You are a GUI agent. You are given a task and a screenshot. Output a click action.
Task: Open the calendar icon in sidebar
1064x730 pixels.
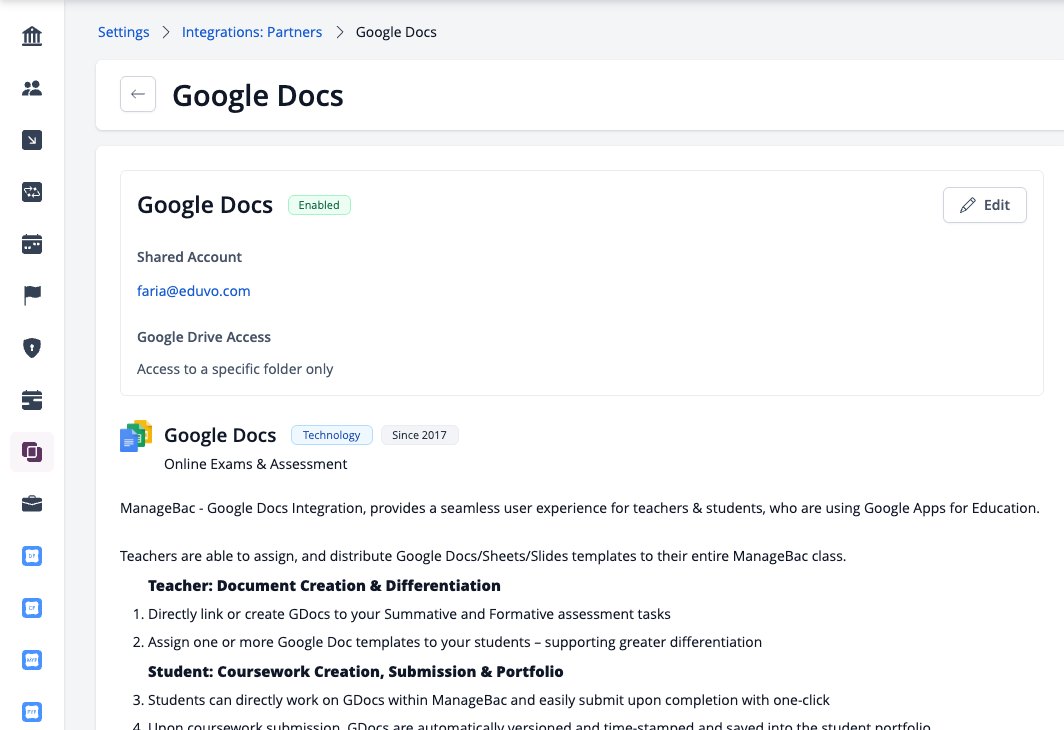32,244
